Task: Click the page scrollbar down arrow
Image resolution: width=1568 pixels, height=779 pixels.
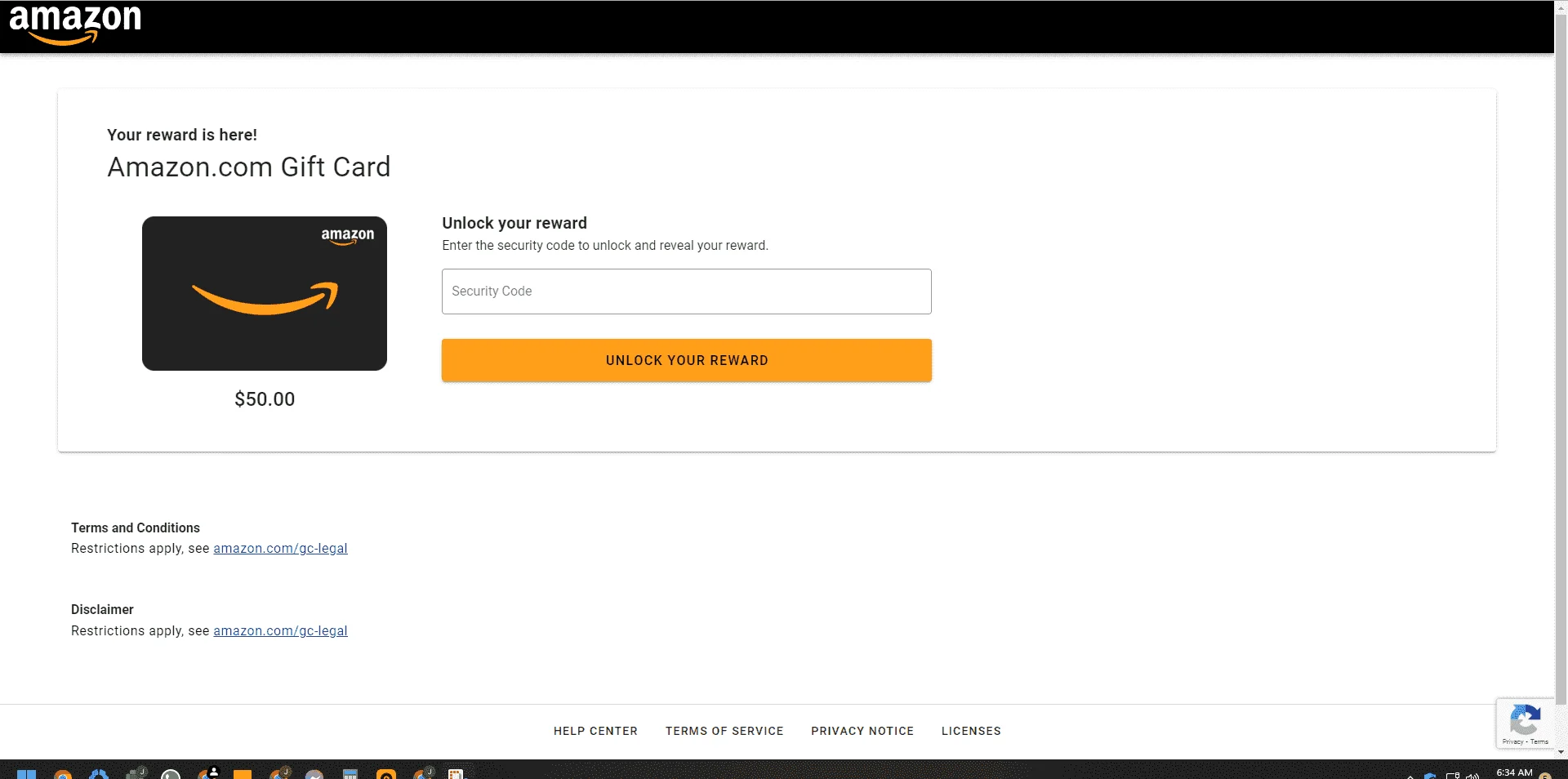Action: tap(1561, 752)
